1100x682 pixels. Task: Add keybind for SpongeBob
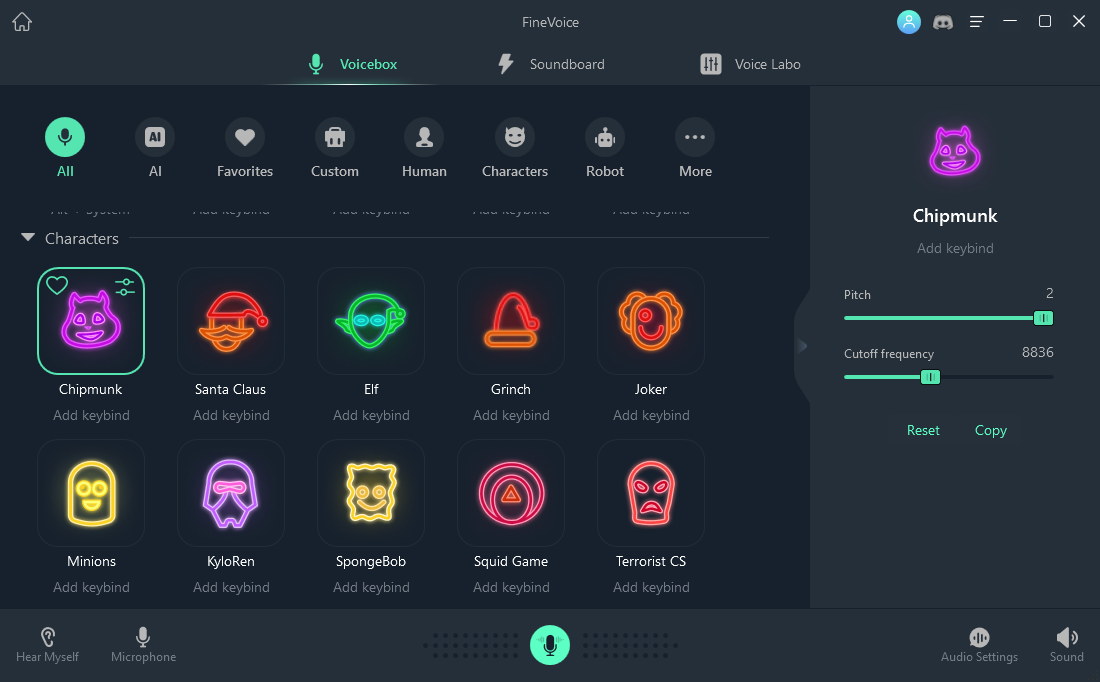(x=371, y=587)
